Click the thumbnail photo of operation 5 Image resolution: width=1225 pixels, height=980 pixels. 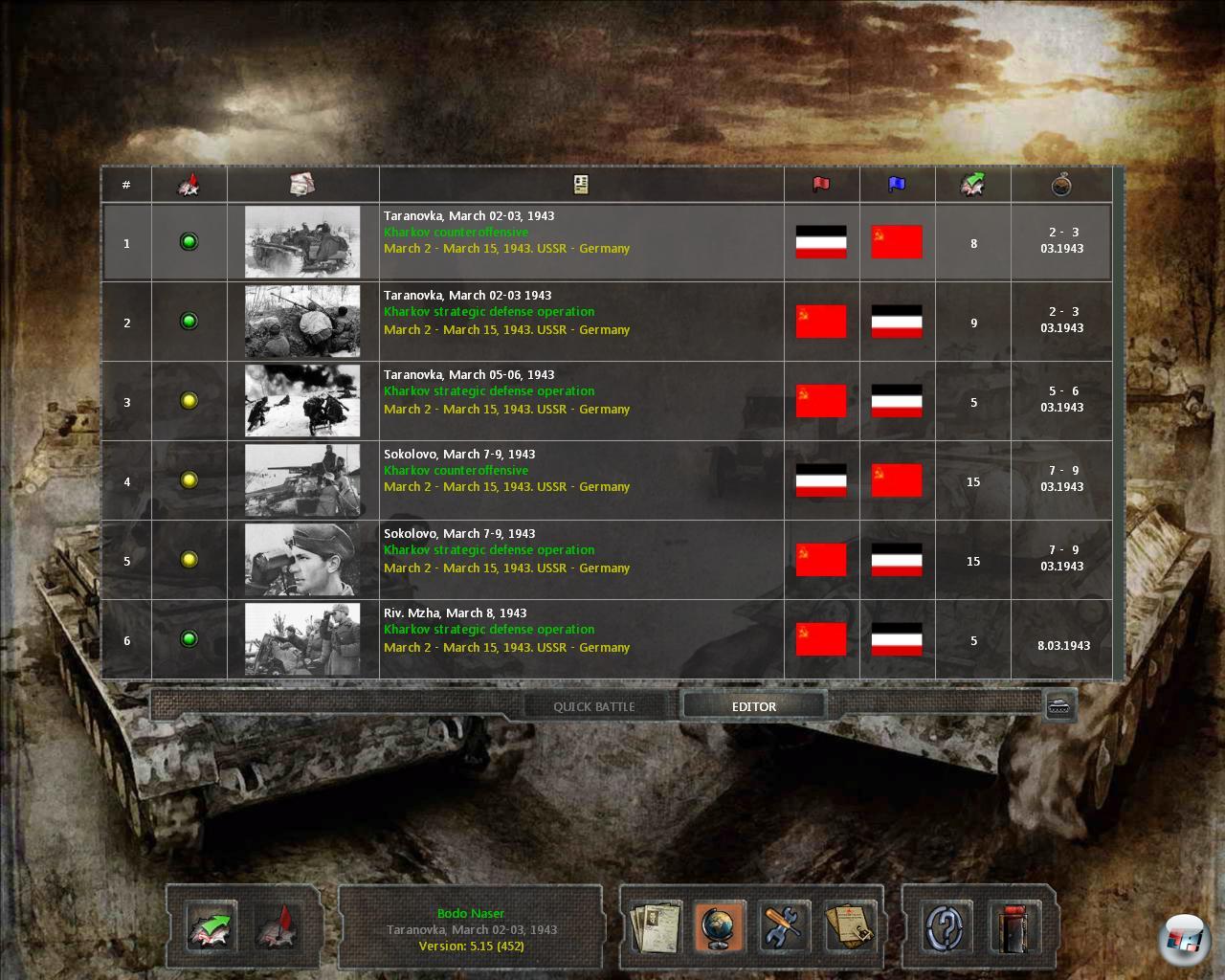tap(302, 560)
